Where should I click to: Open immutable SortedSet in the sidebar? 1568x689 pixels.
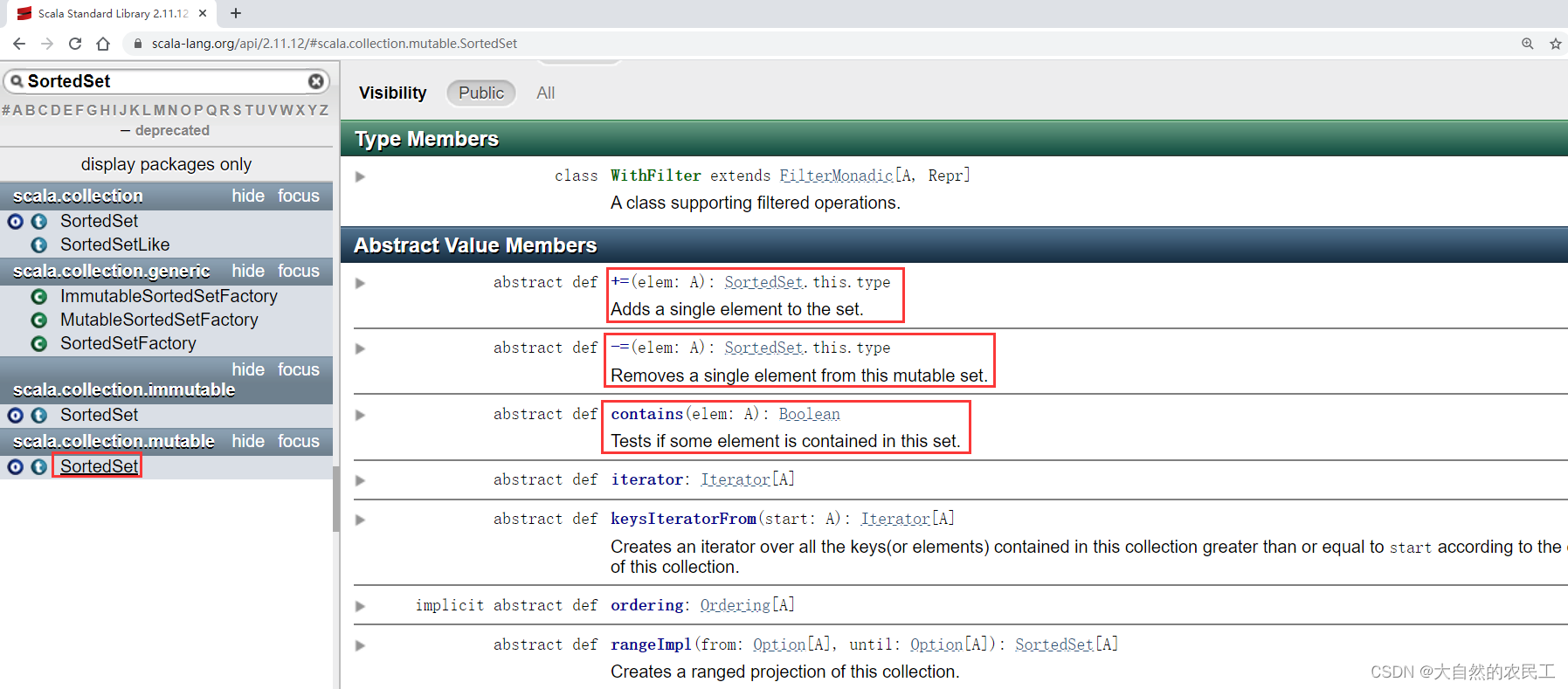99,415
